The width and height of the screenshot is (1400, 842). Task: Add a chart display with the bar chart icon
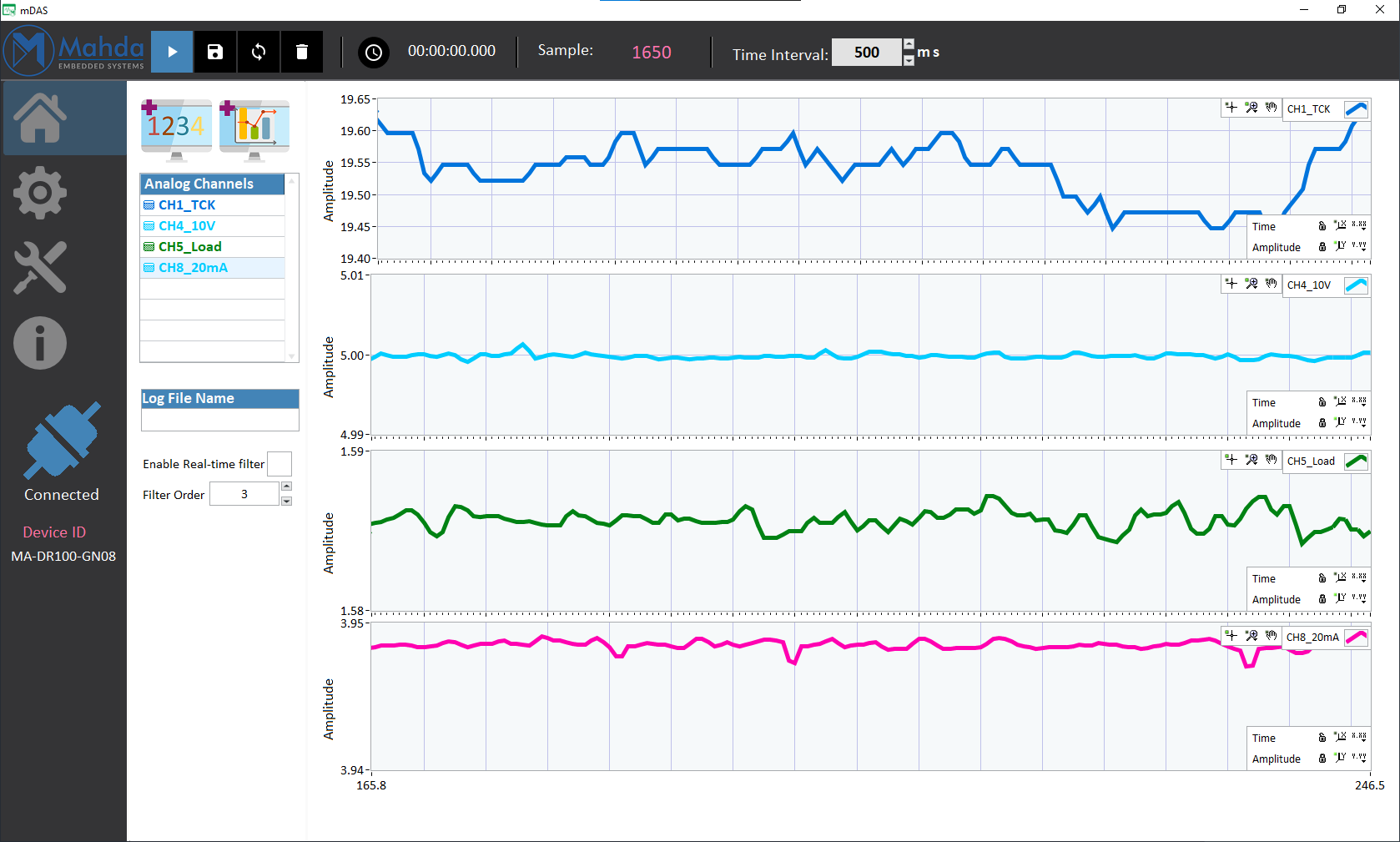(254, 130)
